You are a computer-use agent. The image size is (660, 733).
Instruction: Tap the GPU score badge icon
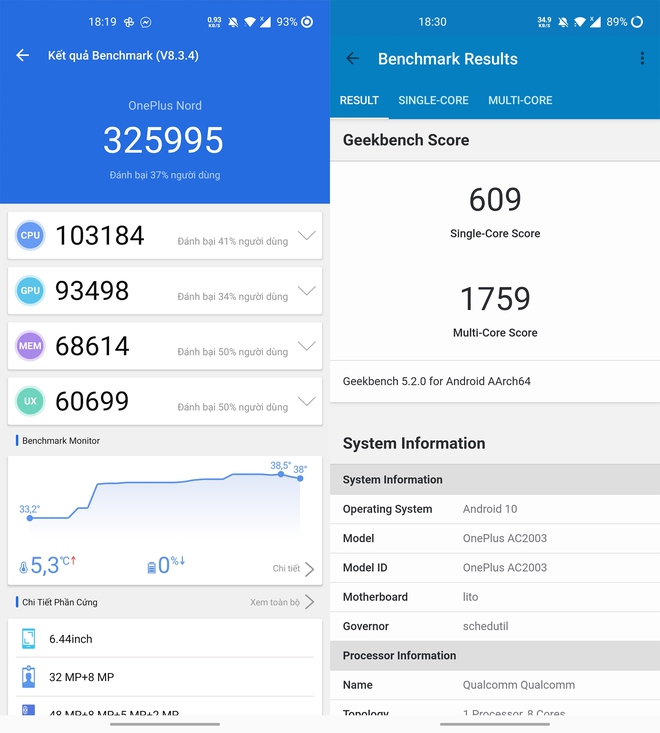(30, 290)
